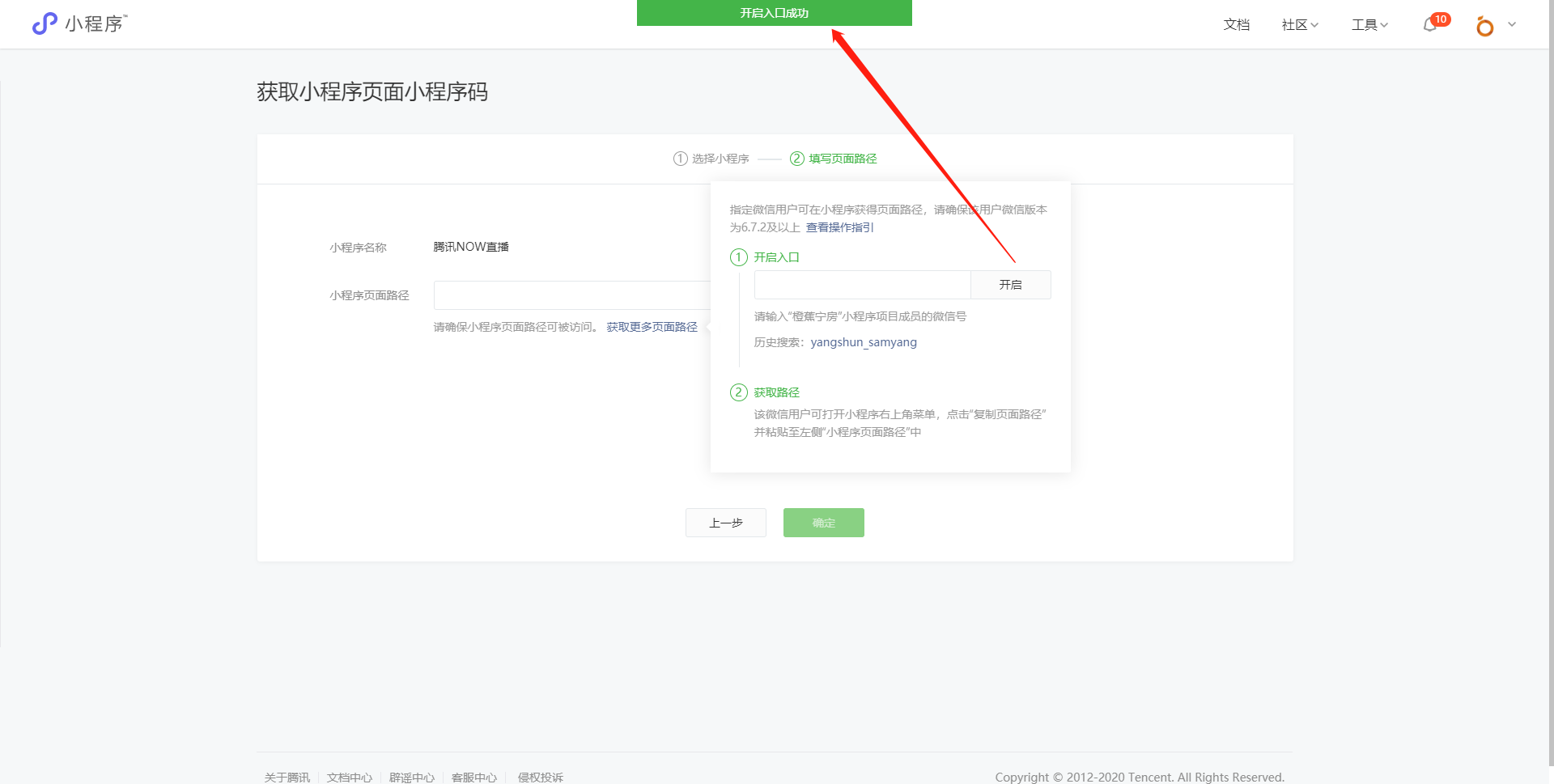Focus the 小程序页面路径 input field
Screen dimensions: 1554x784
click(572, 295)
